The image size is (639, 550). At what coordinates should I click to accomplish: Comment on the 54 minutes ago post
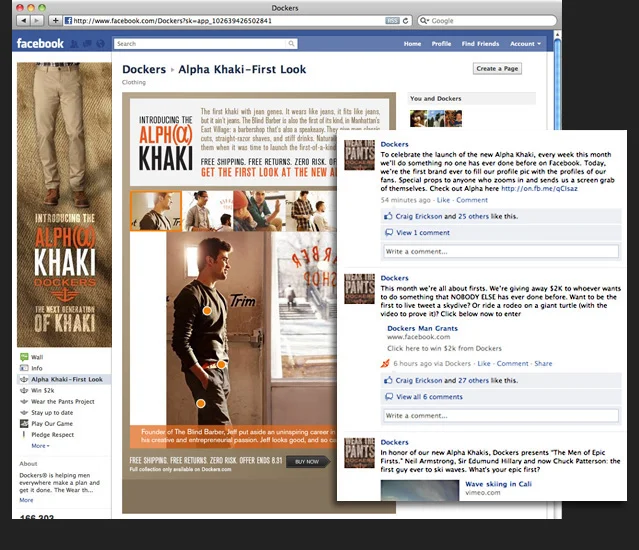[472, 200]
